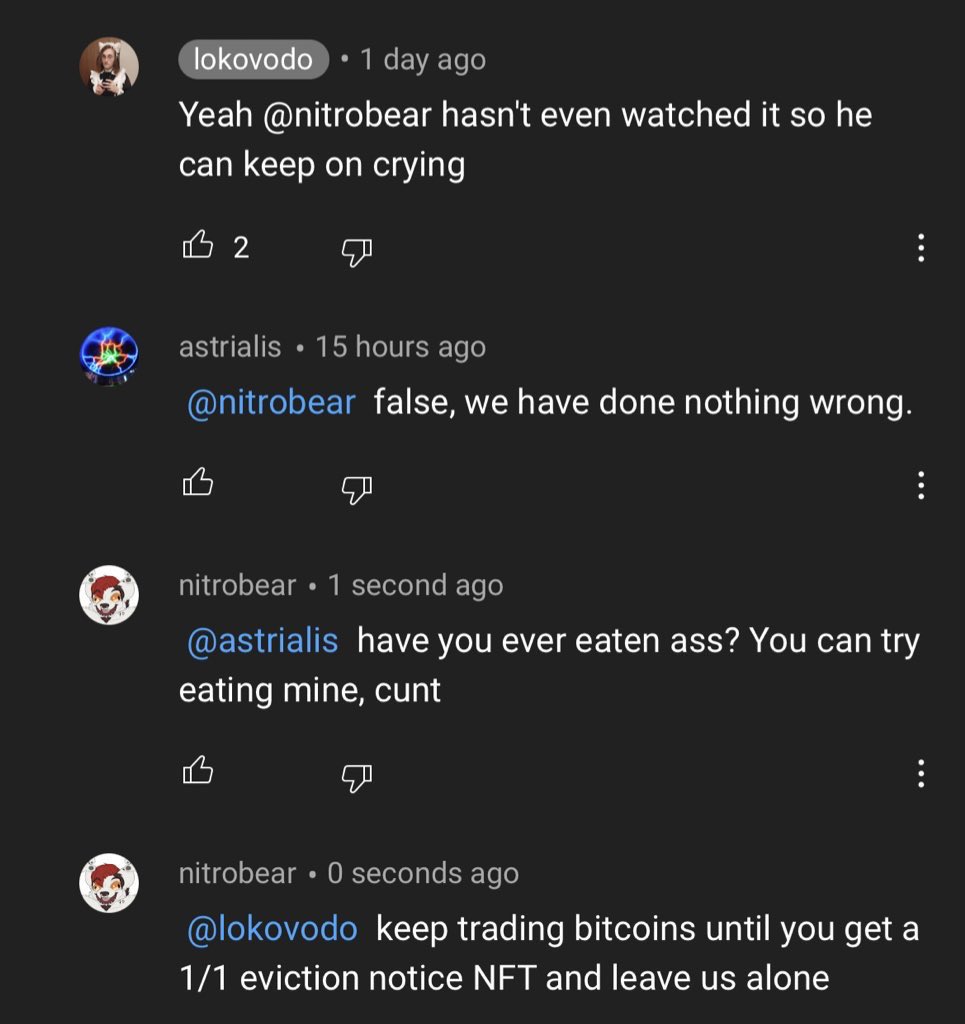Open options menu on nitrobear's 1 second ago reply
The image size is (965, 1024).
click(920, 772)
